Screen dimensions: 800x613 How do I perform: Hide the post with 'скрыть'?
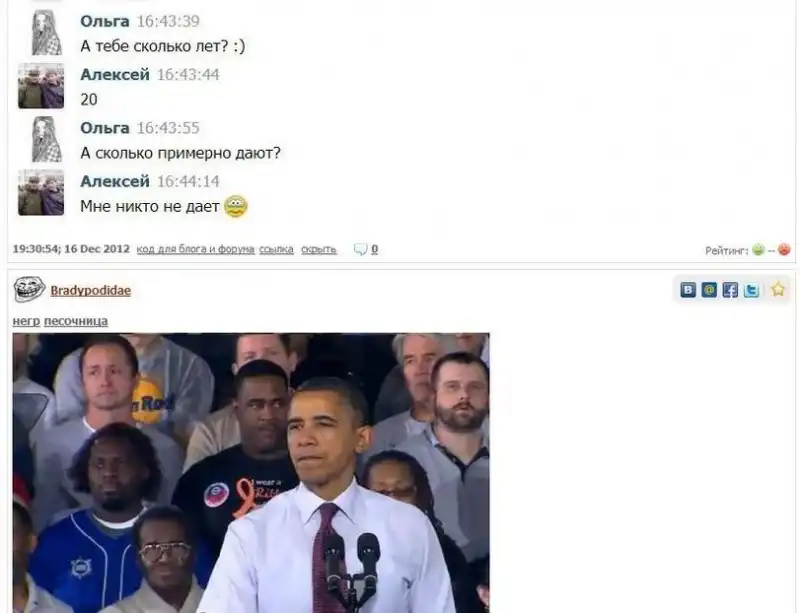tap(319, 249)
